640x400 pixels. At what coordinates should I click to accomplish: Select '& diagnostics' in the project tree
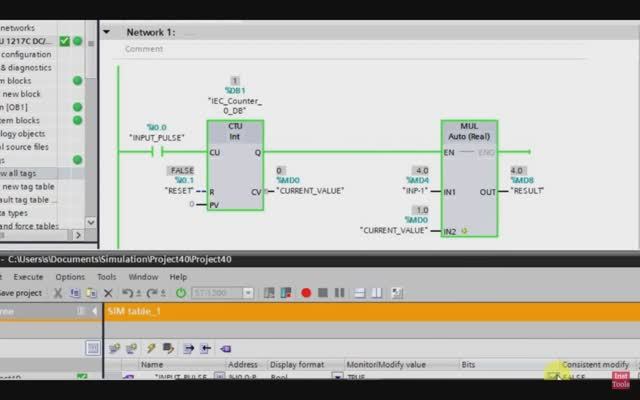click(x=26, y=67)
